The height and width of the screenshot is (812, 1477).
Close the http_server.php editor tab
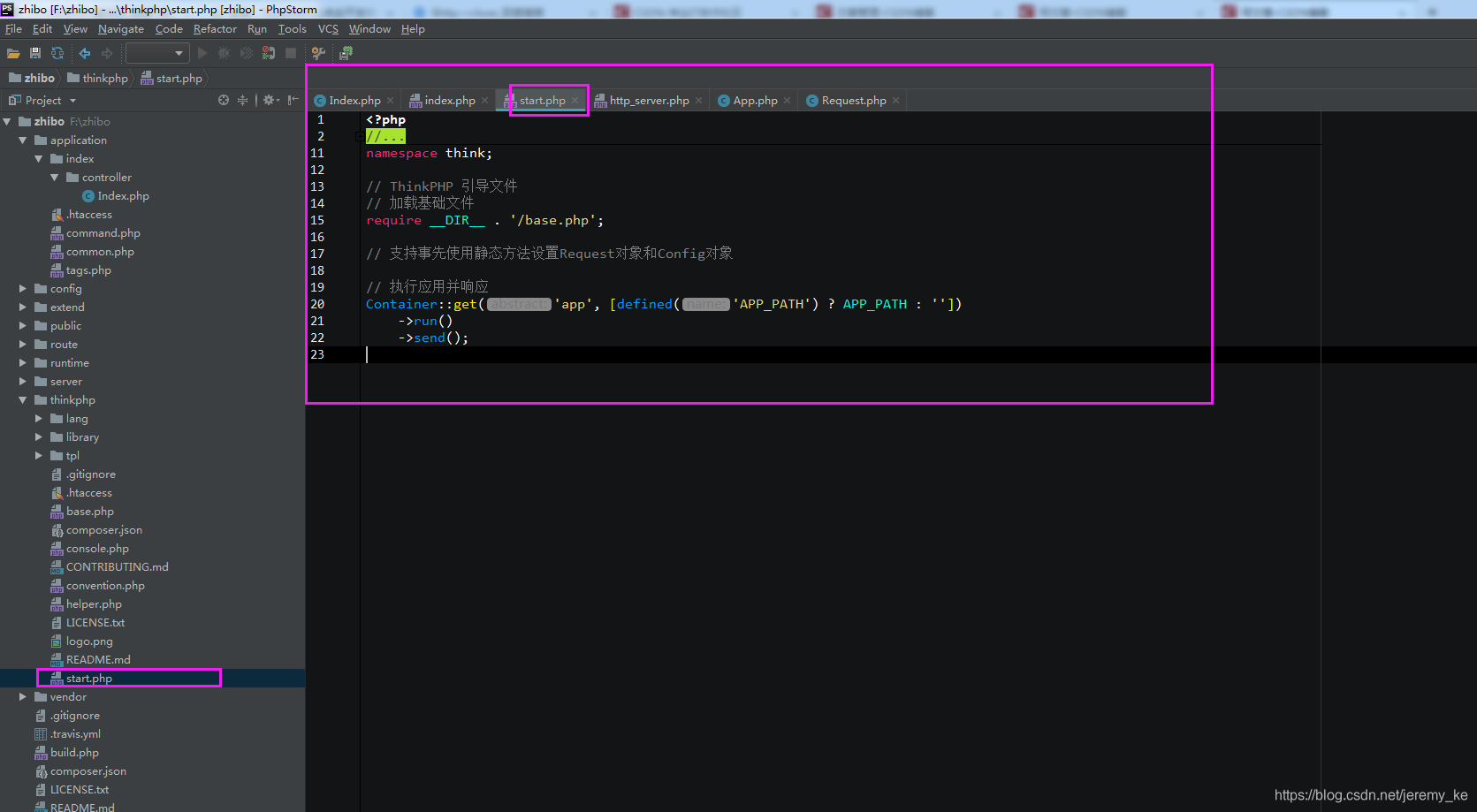[x=699, y=101]
